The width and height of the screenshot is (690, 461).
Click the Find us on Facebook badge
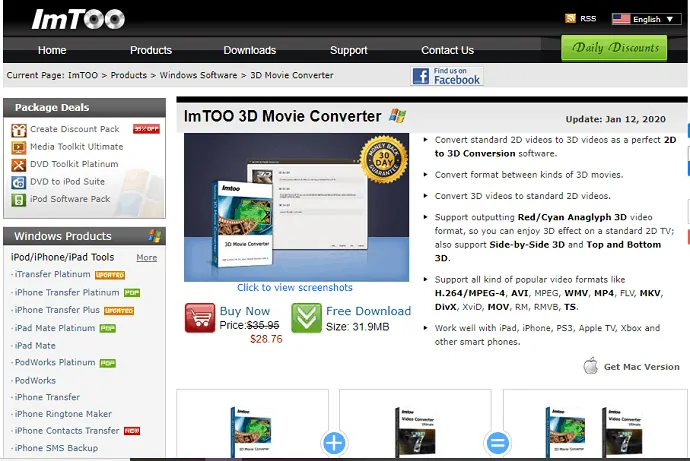447,75
